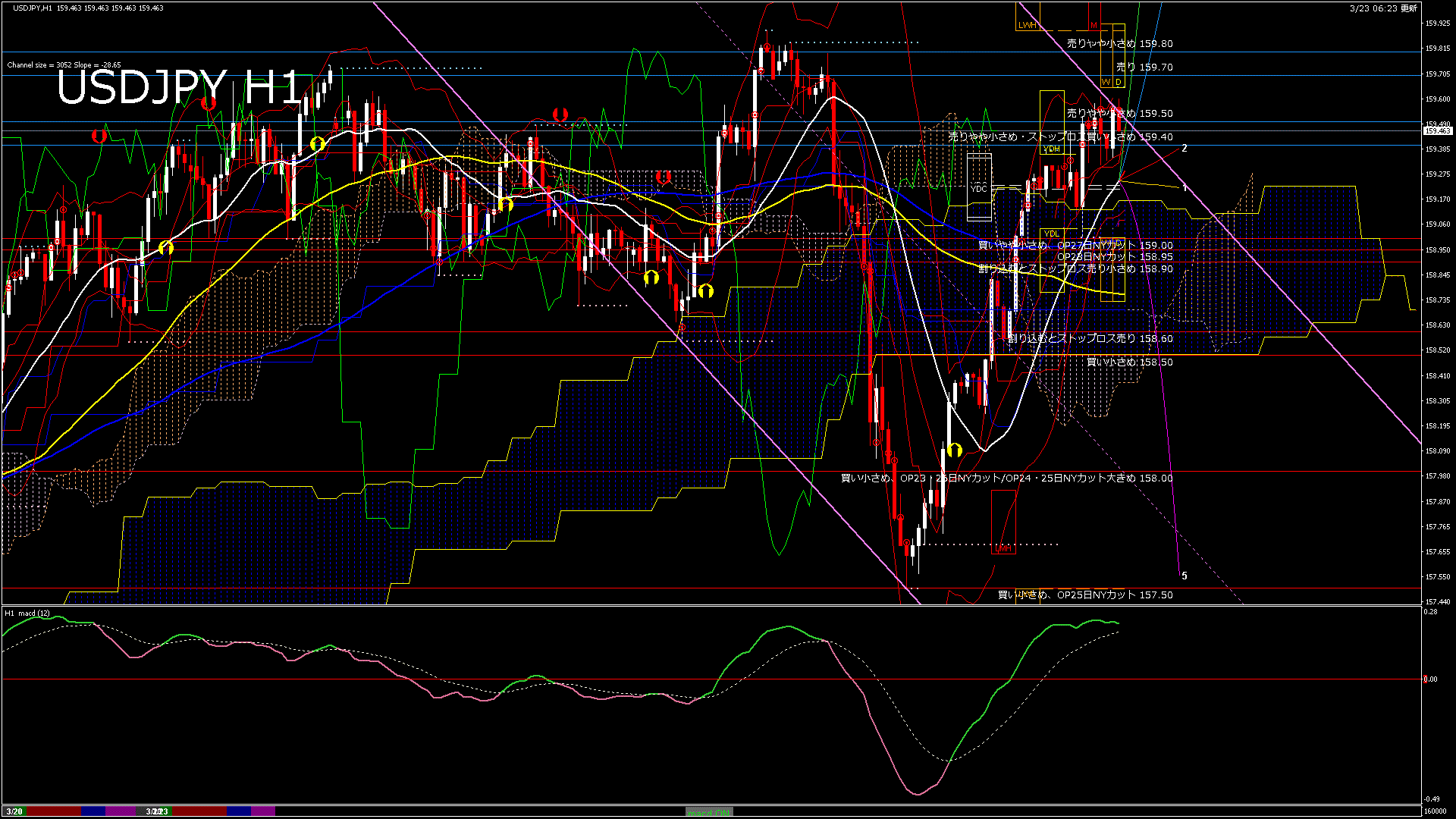This screenshot has height=819, width=1456.
Task: Click the current price tag 159.463
Action: coord(1437,131)
